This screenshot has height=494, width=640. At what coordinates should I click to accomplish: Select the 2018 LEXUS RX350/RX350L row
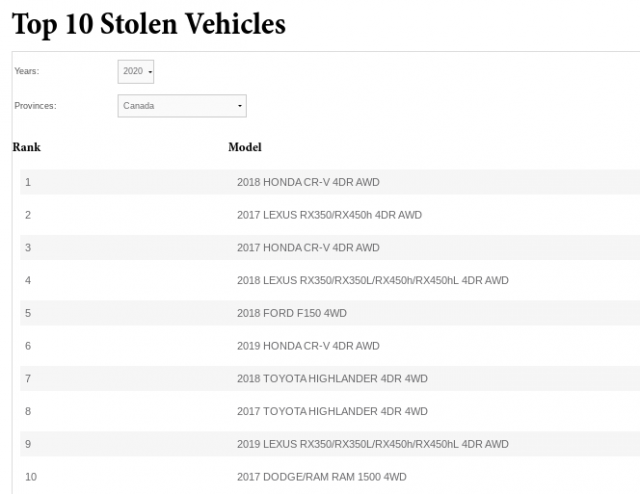330,280
